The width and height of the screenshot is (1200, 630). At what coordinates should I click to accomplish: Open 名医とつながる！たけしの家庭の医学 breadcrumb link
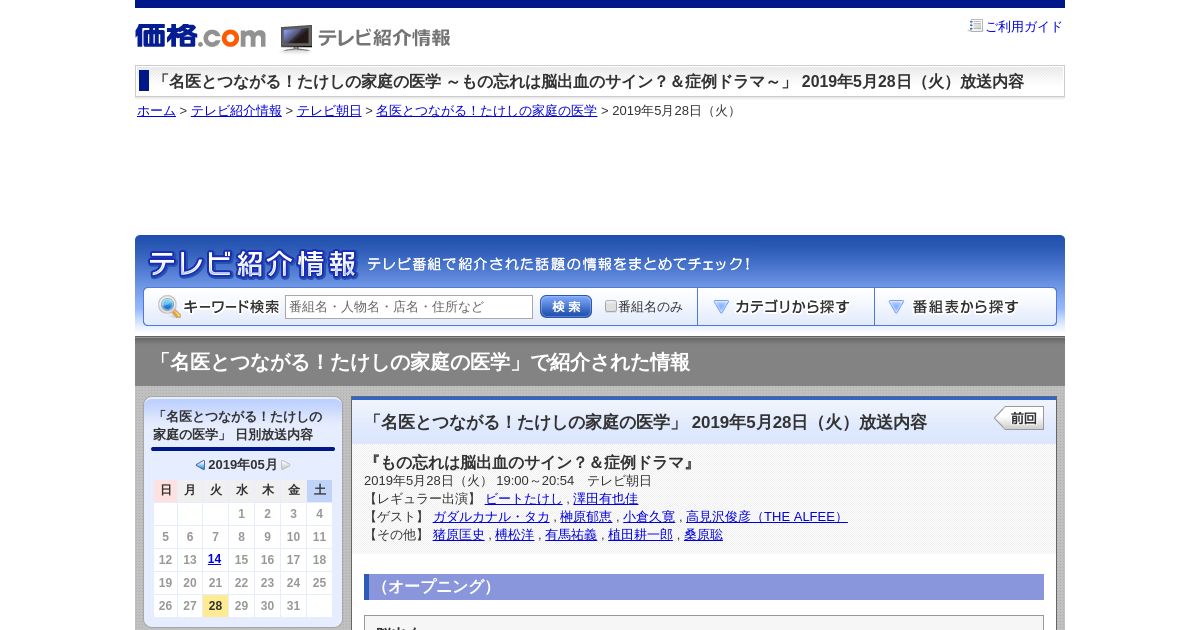click(486, 111)
